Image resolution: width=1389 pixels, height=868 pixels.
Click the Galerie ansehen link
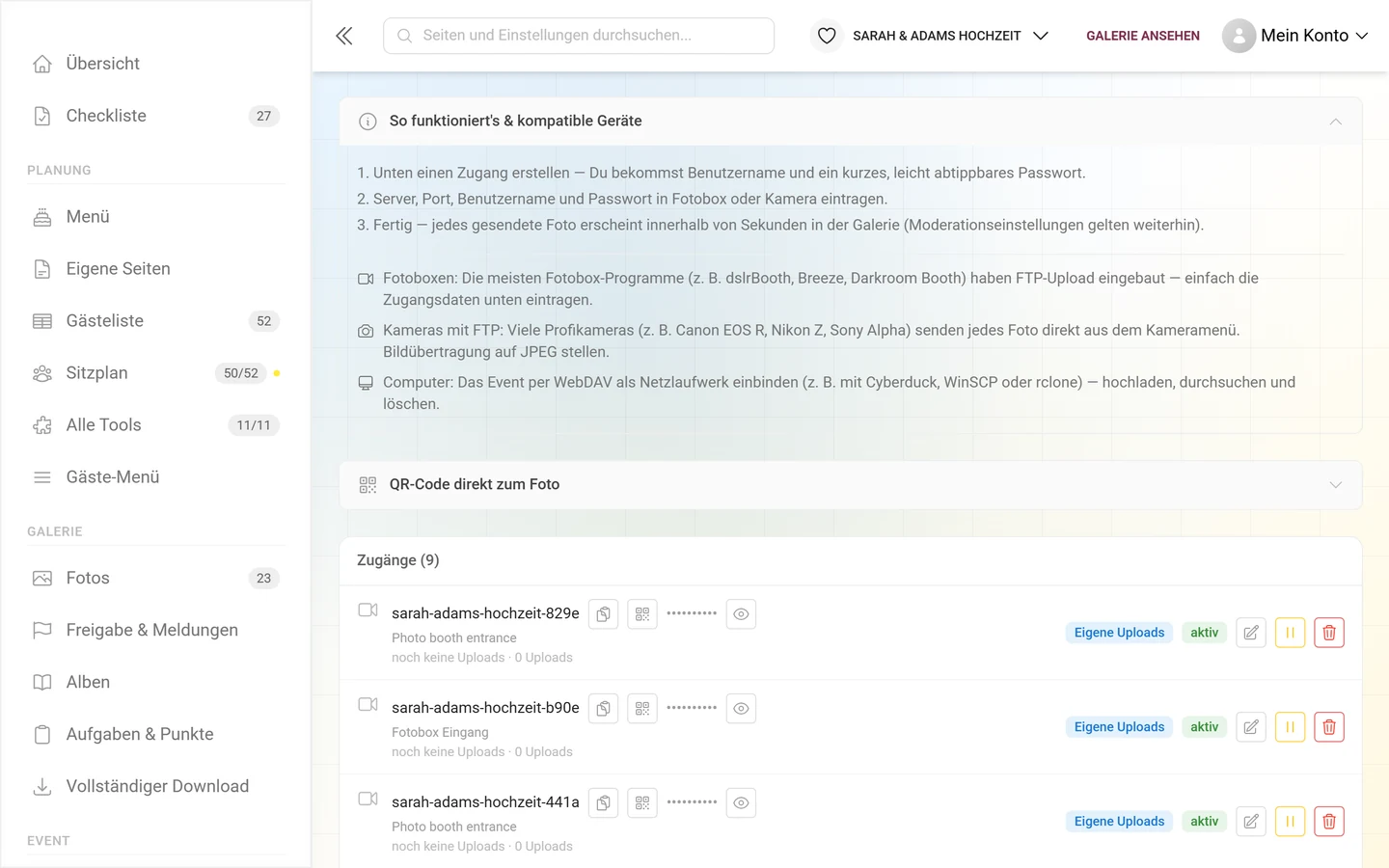pos(1143,36)
